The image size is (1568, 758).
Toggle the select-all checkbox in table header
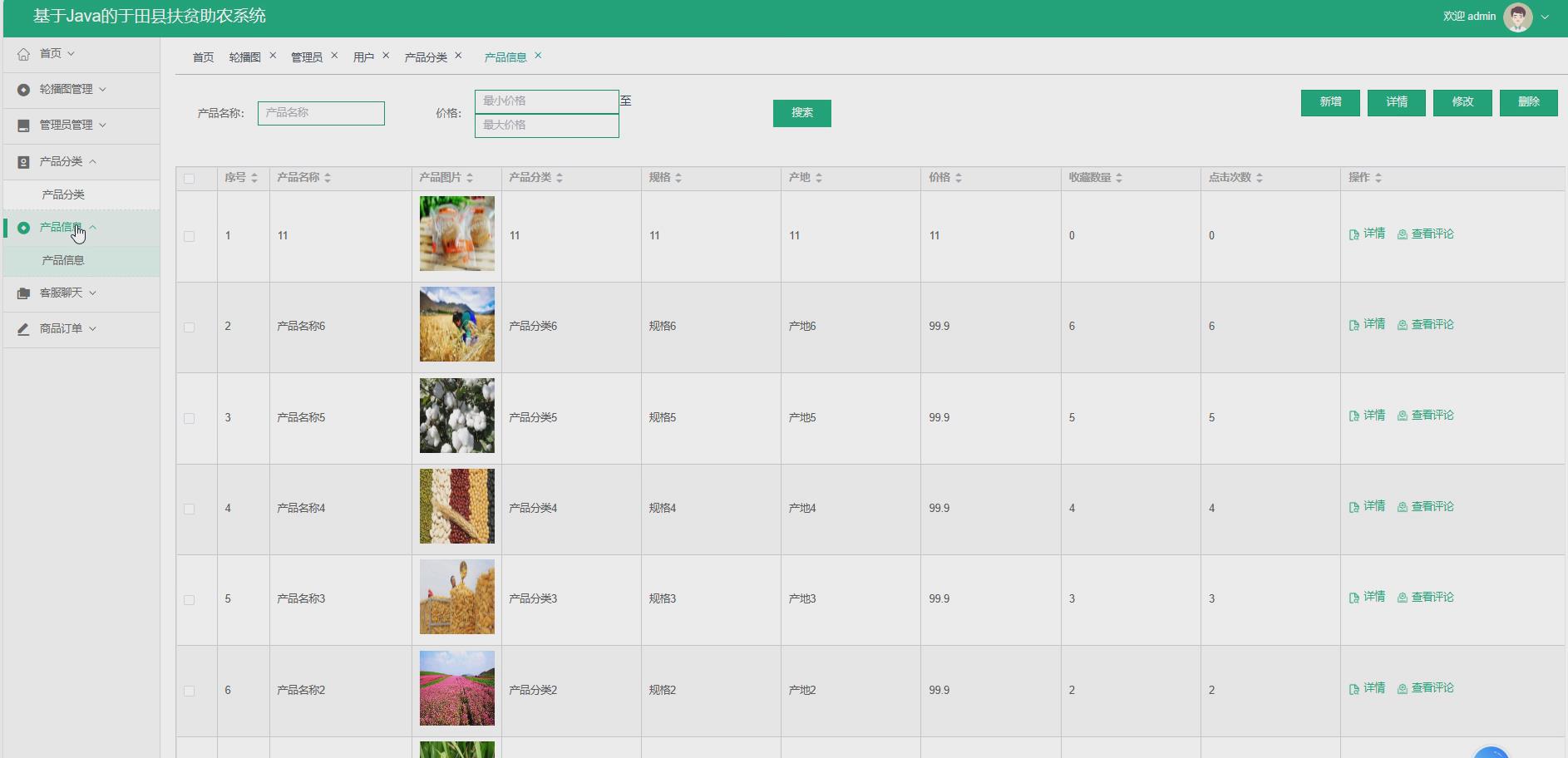pos(189,177)
